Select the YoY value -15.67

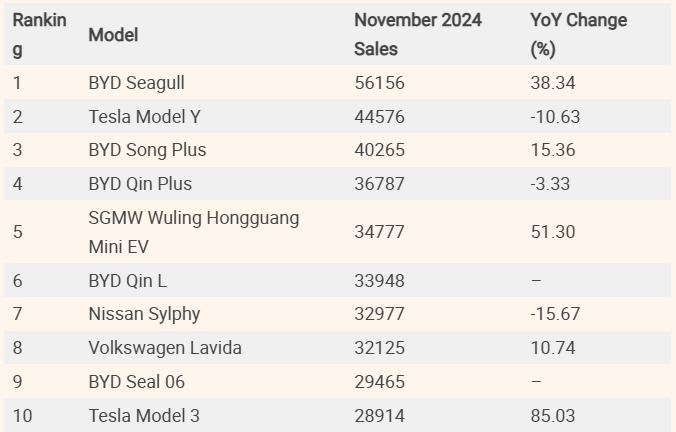pyautogui.click(x=555, y=314)
